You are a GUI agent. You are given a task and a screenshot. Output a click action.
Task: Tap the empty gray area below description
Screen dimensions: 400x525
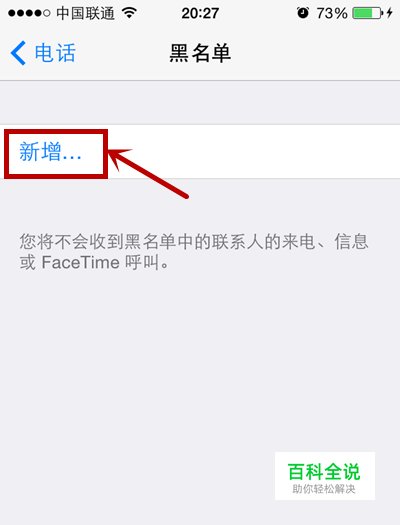(x=167, y=368)
